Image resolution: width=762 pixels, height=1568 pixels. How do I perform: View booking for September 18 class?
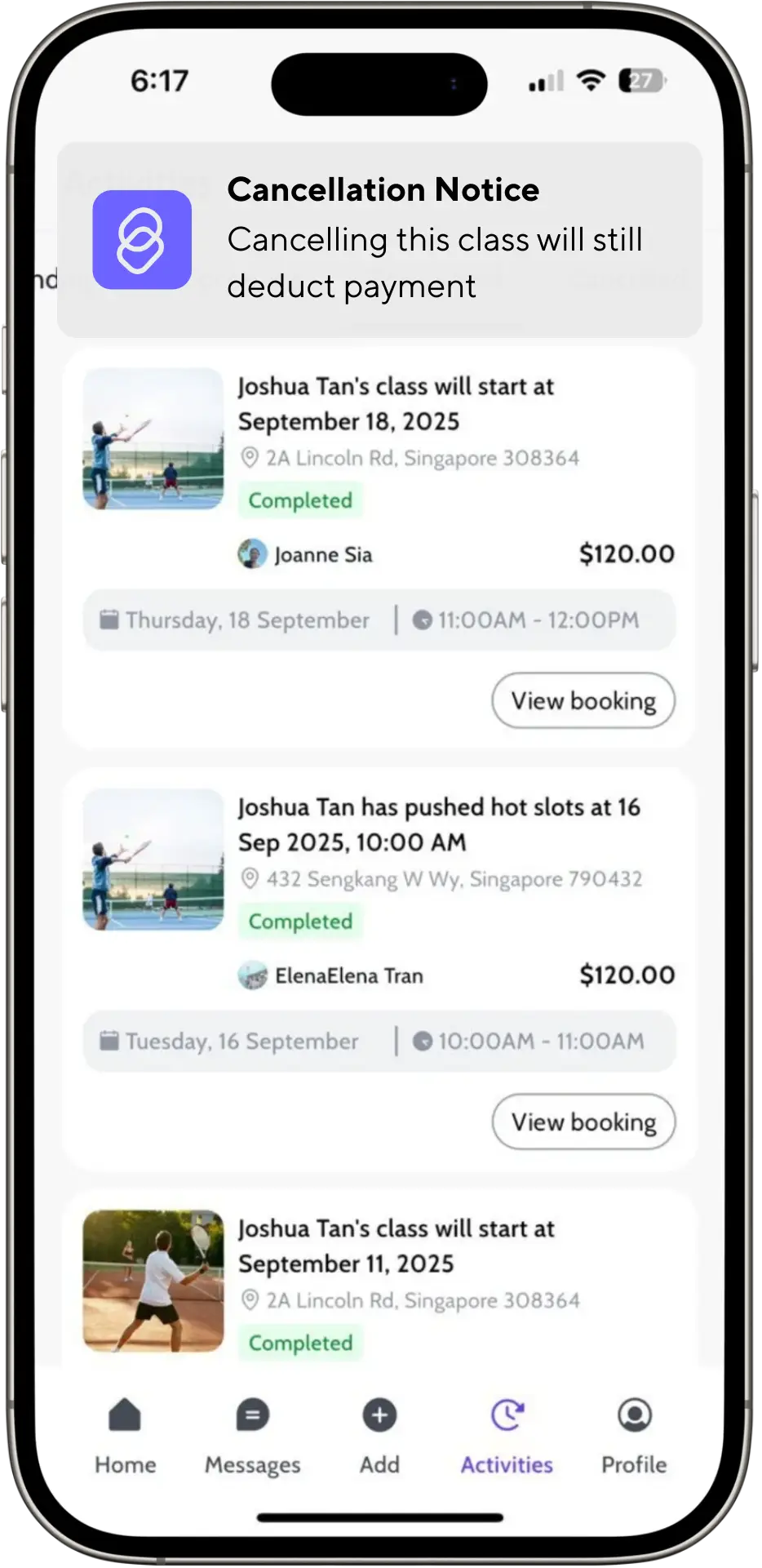583,700
